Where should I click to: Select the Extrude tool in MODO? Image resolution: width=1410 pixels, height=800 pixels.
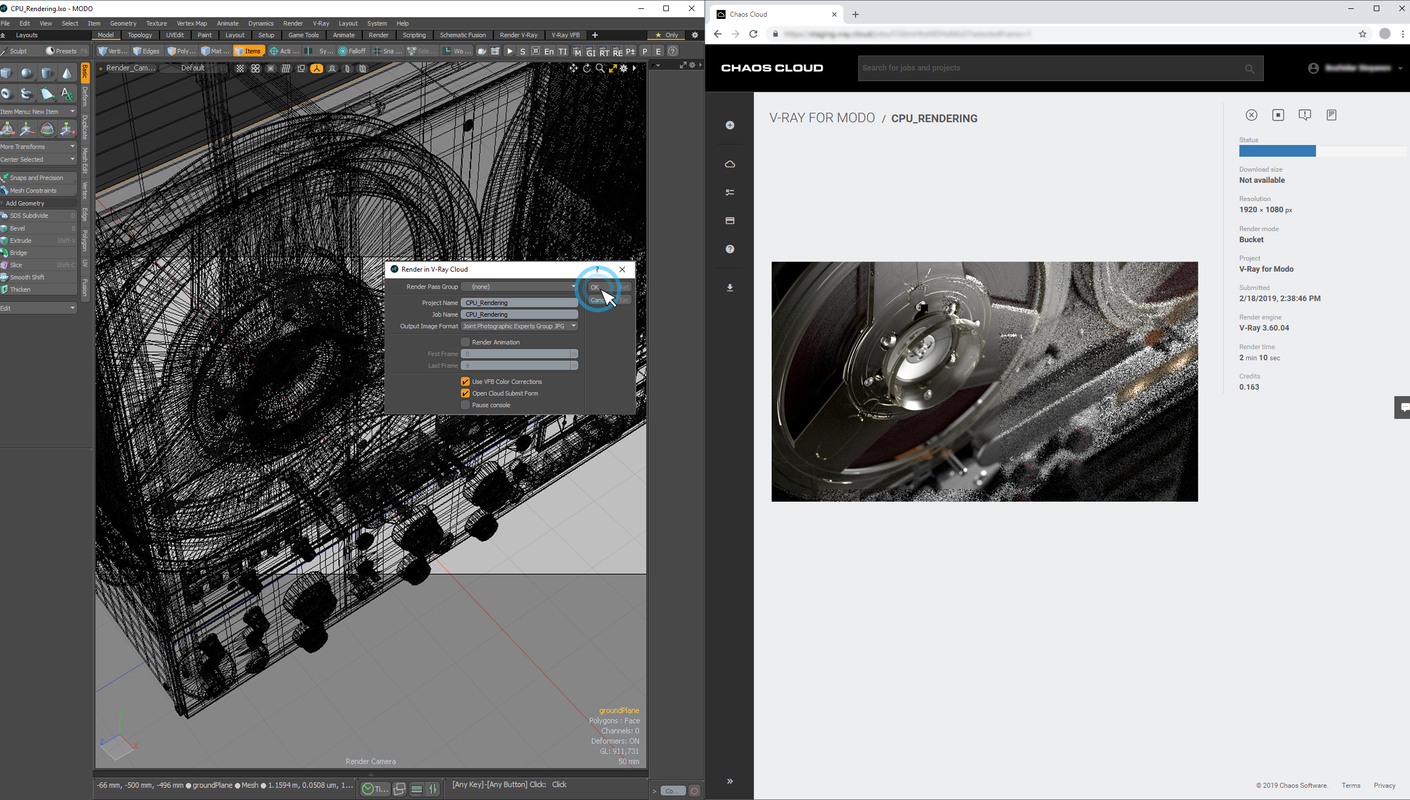point(20,241)
